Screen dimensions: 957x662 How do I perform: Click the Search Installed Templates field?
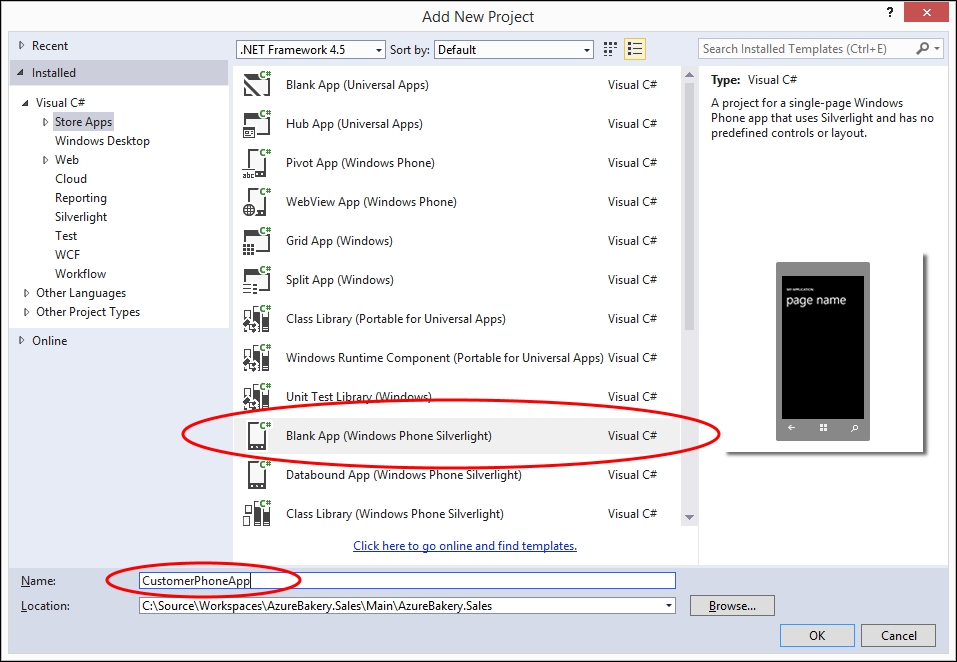(806, 48)
